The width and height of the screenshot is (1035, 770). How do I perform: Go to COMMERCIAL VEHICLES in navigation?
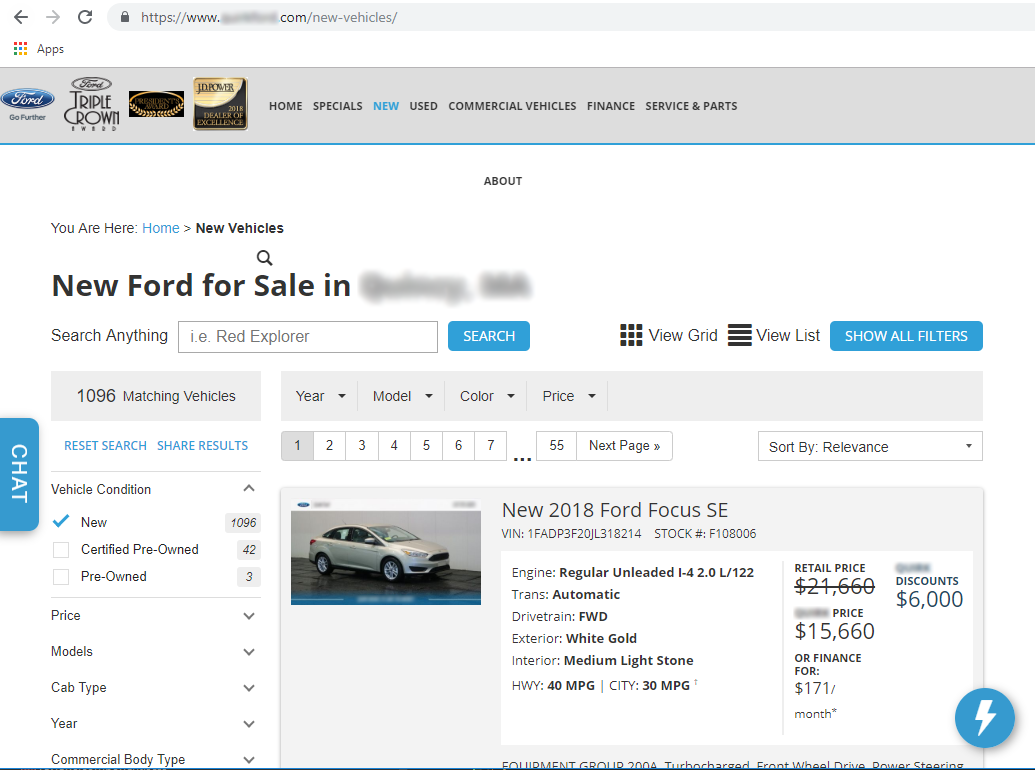click(x=512, y=106)
